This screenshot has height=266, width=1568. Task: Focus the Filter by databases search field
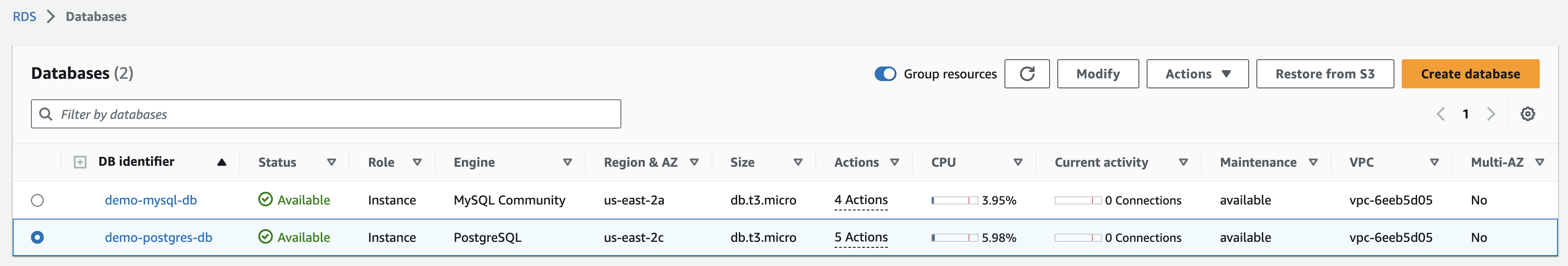[x=335, y=114]
